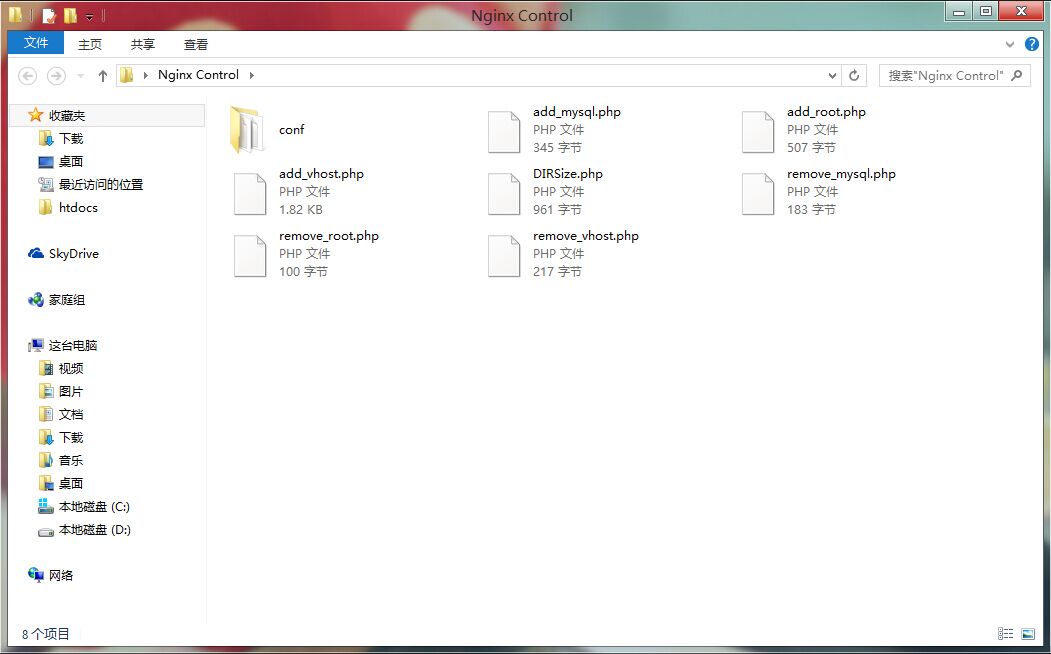This screenshot has width=1051, height=654.
Task: Switch to 查看 ribbon tab
Action: click(196, 44)
